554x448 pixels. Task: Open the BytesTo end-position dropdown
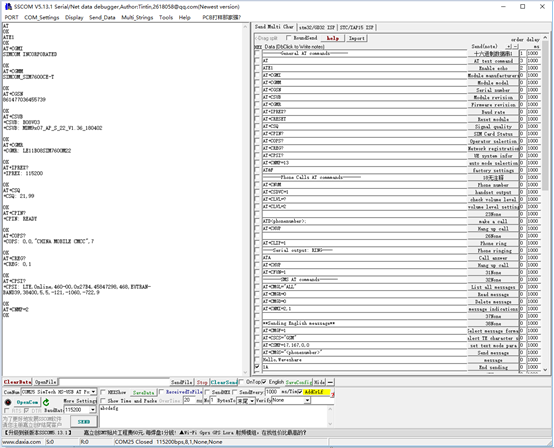point(252,401)
